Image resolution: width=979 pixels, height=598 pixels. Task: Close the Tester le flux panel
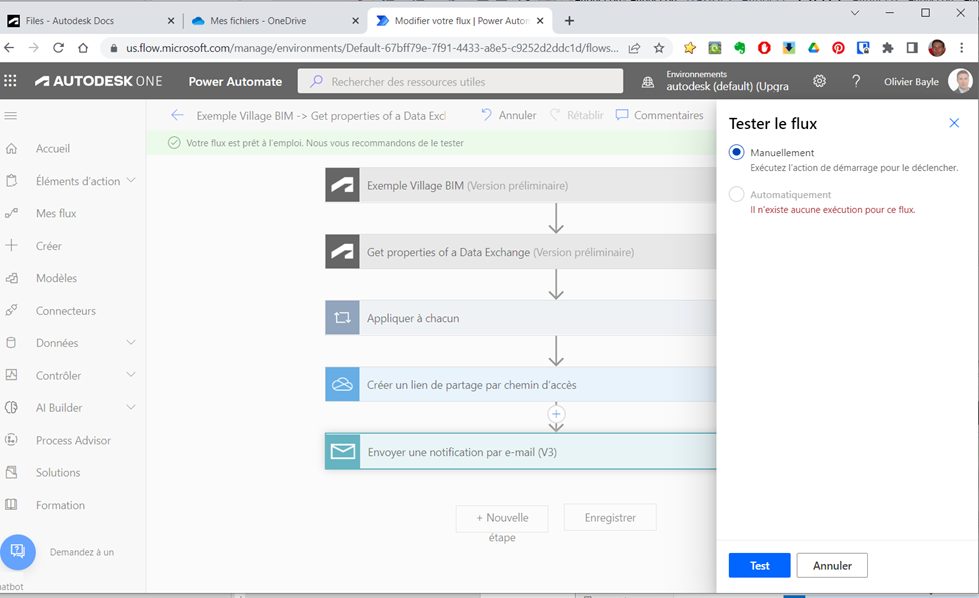(954, 123)
